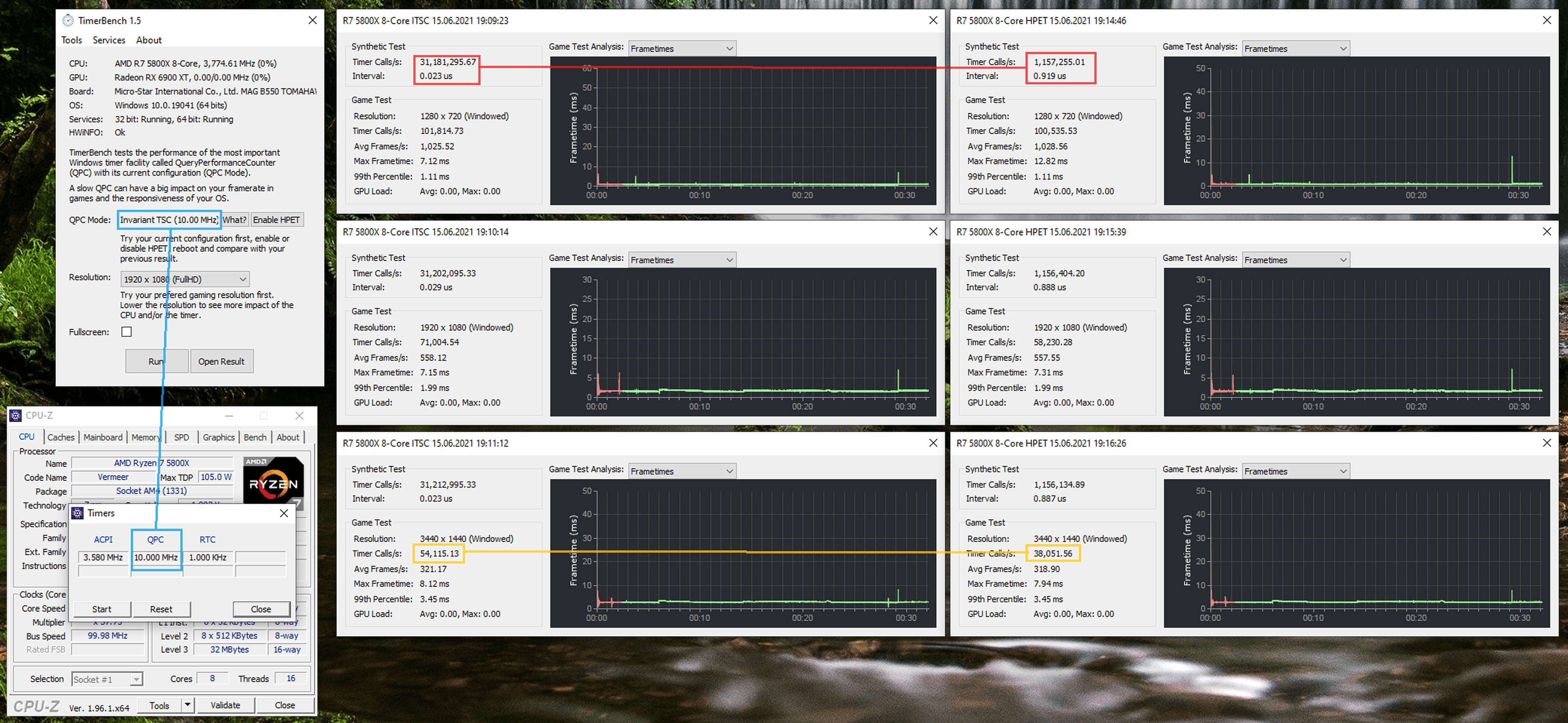Viewport: 1568px width, 723px height.
Task: Close the HPET 19:15:39 result window
Action: pyautogui.click(x=1547, y=232)
